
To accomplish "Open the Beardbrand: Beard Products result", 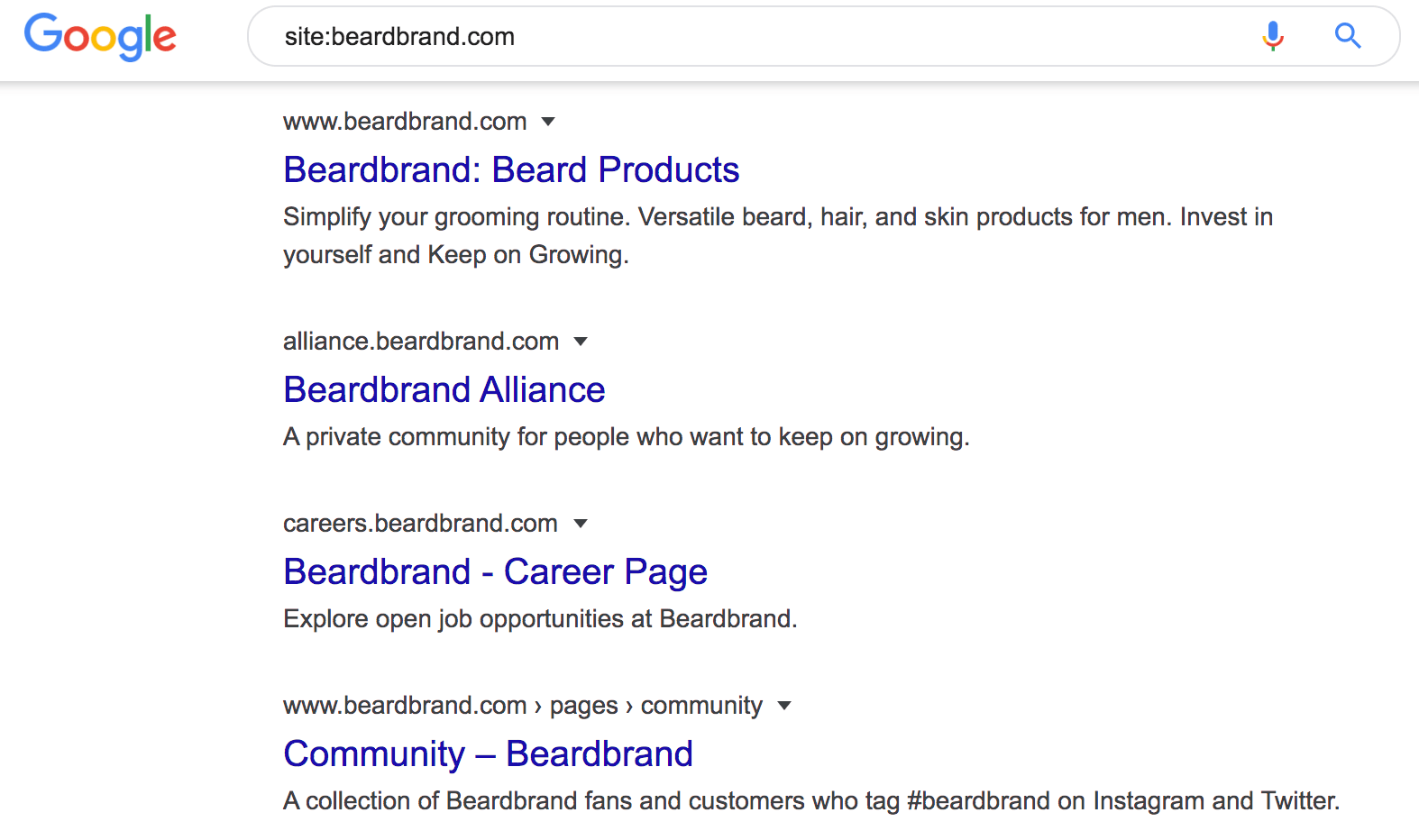I will click(x=511, y=169).
